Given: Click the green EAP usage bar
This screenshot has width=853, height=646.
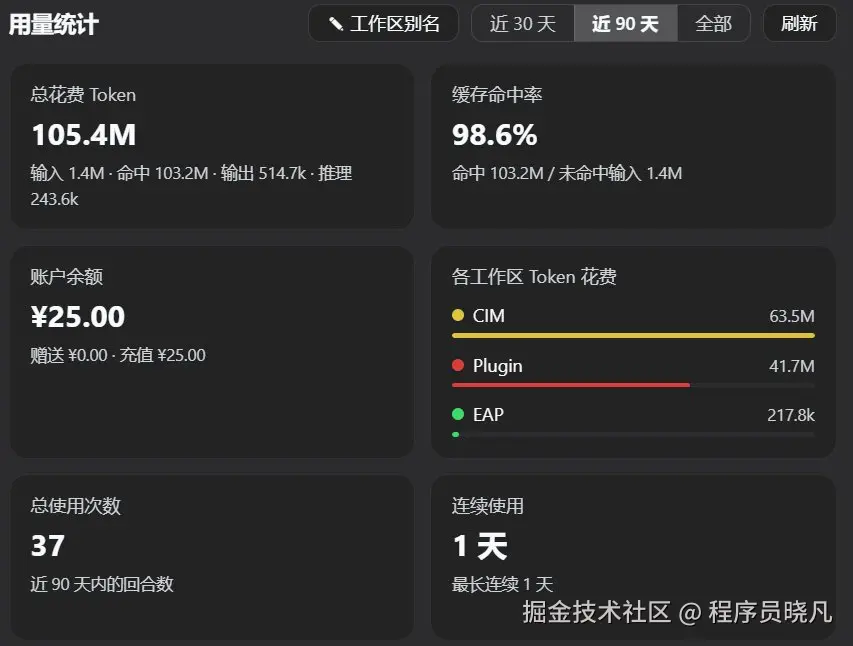Looking at the screenshot, I should (x=455, y=434).
